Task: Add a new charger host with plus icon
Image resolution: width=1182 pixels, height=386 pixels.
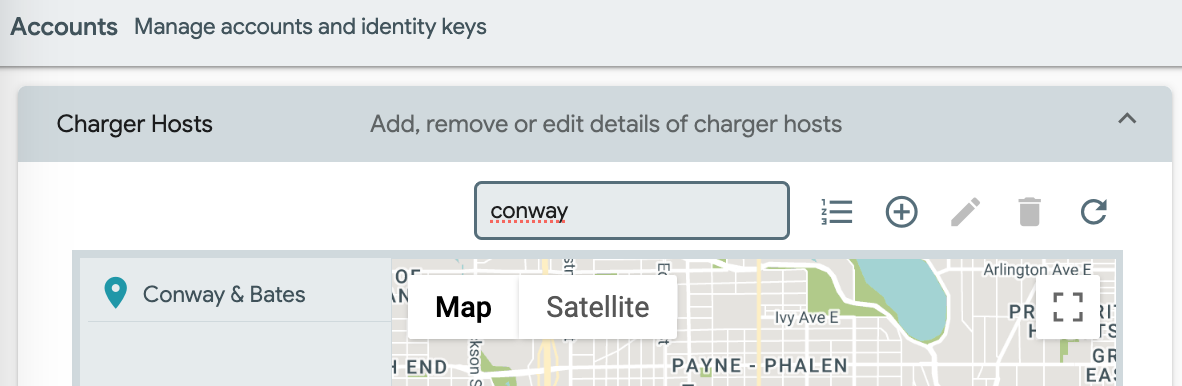Action: [x=901, y=212]
